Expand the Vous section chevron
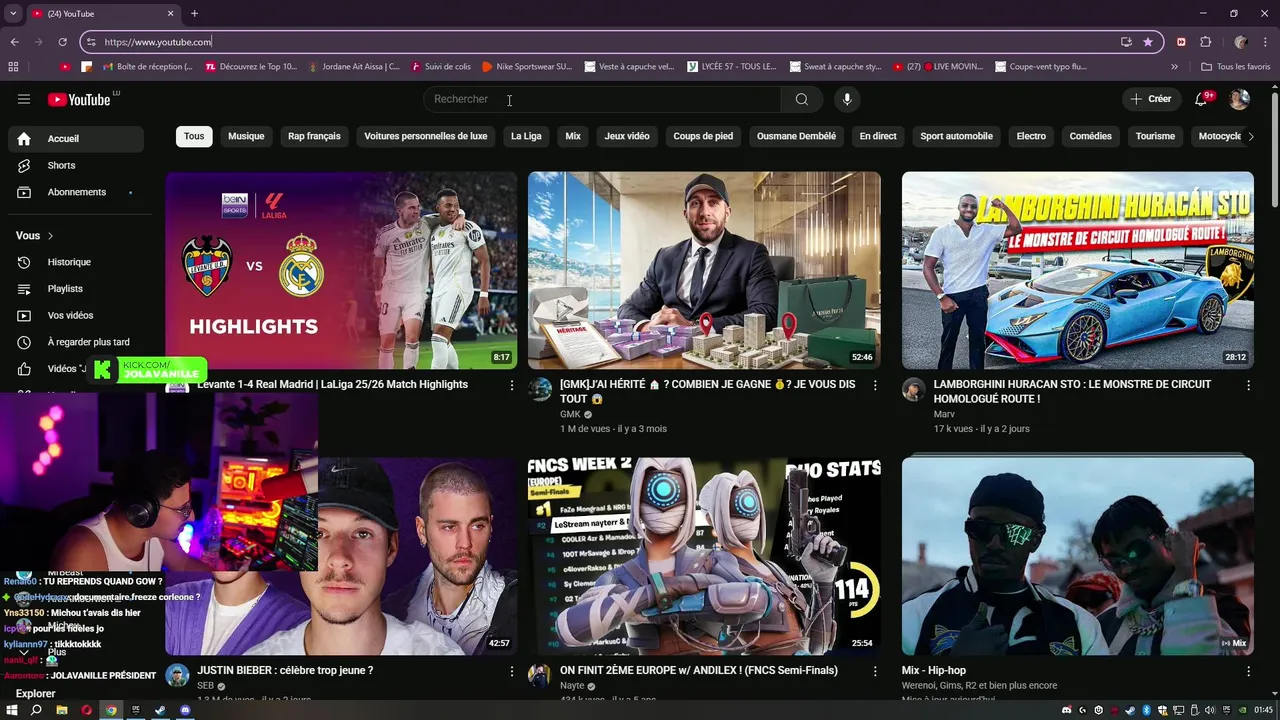Screen dimensions: 1280x720 coord(50,236)
